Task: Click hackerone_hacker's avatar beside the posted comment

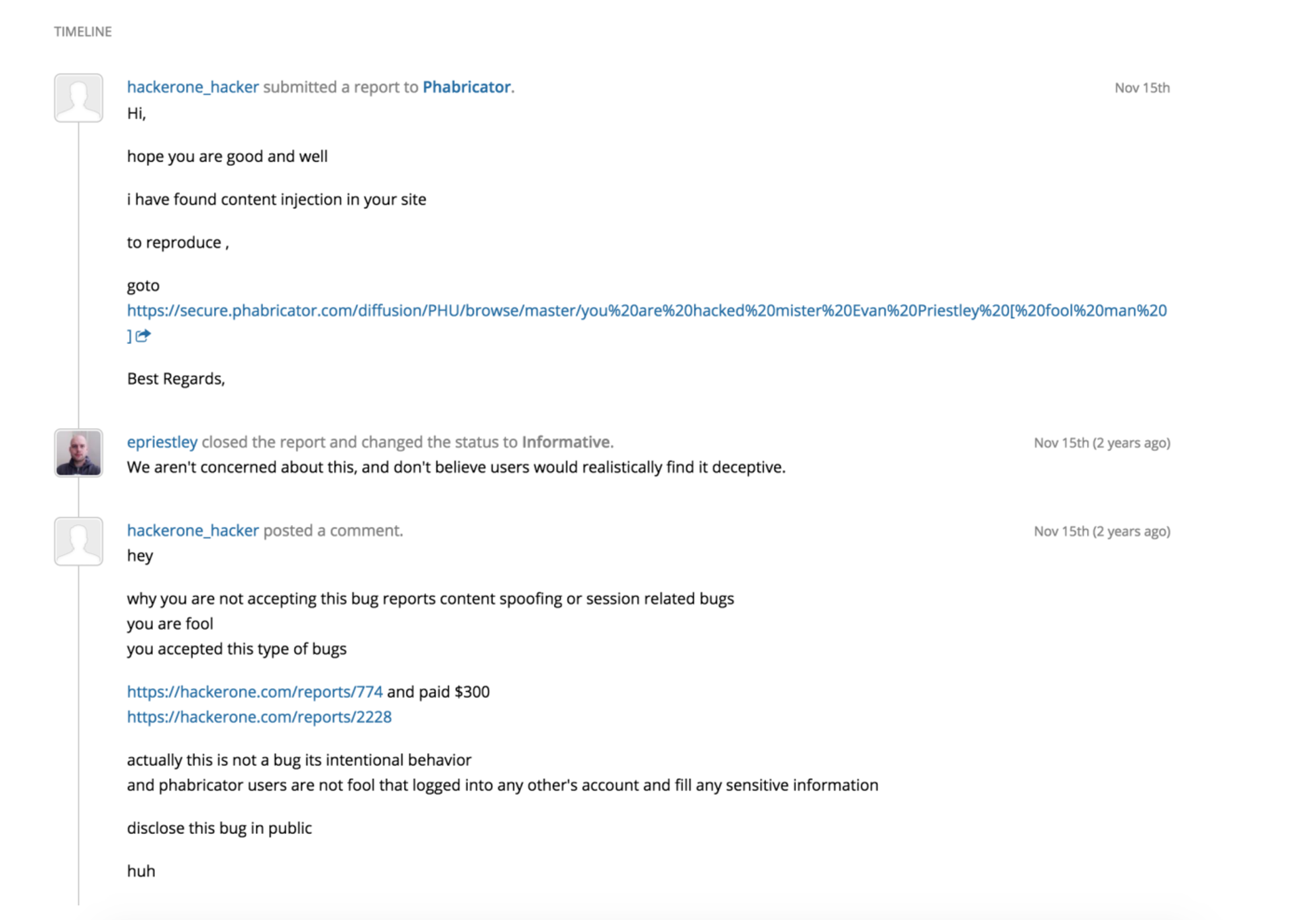Action: click(78, 542)
